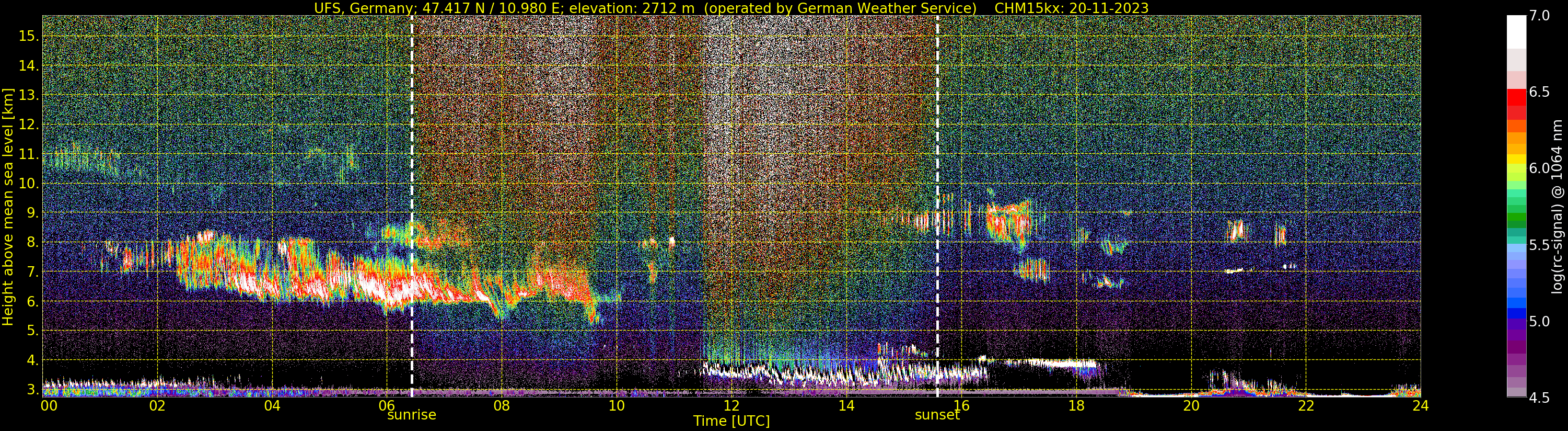Click the height axis label "12."
The image size is (1568, 431).
click(29, 124)
